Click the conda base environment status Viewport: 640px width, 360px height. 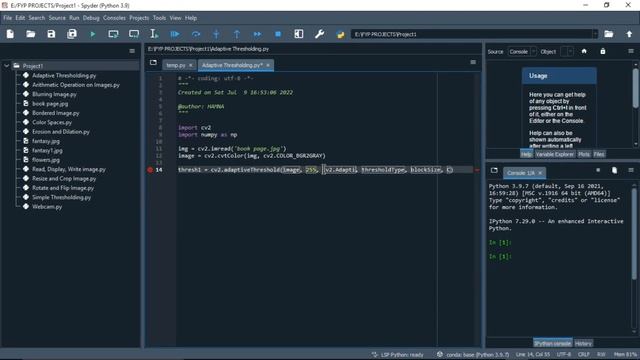[473, 355]
